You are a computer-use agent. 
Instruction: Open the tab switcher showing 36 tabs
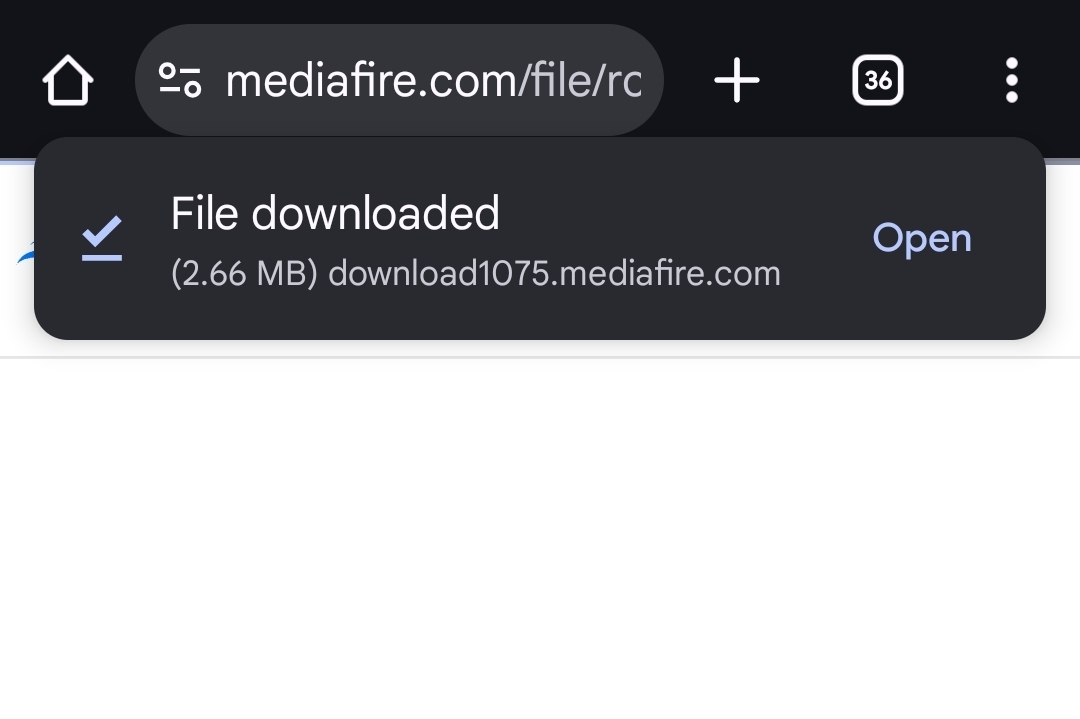click(877, 80)
